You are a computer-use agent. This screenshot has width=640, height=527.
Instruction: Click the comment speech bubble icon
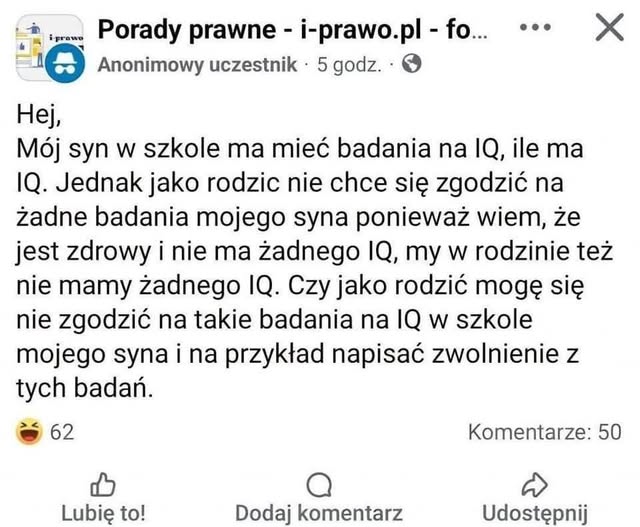[319, 484]
